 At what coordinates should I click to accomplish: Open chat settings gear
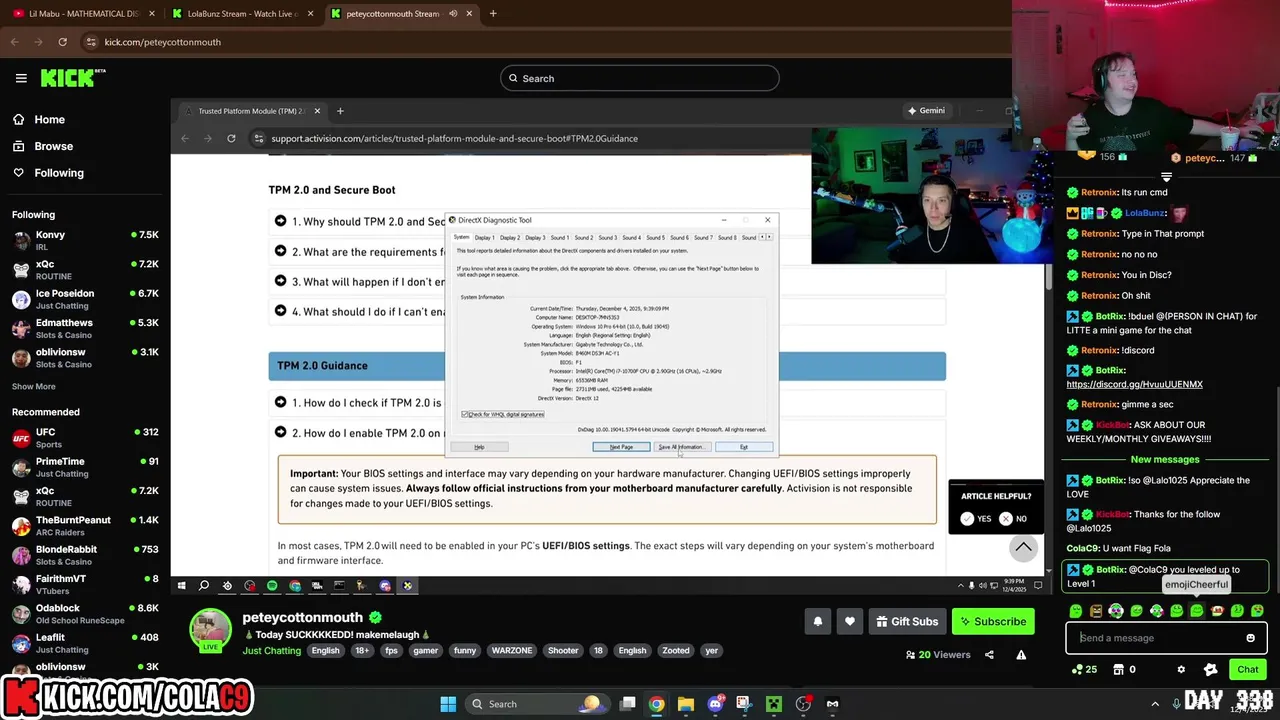point(1181,669)
